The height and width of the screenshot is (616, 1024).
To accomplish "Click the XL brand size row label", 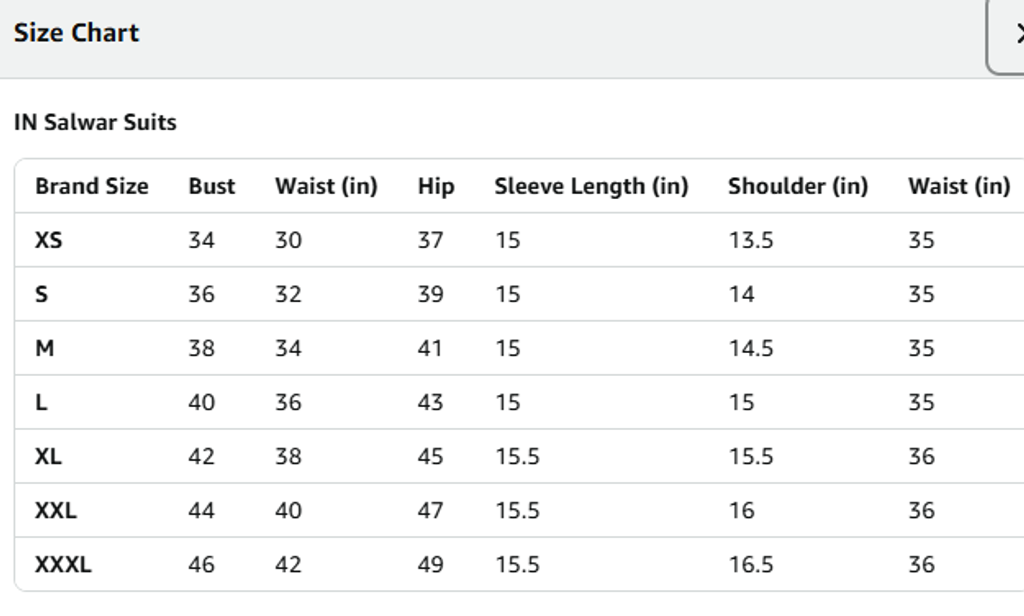I will (x=48, y=457).
